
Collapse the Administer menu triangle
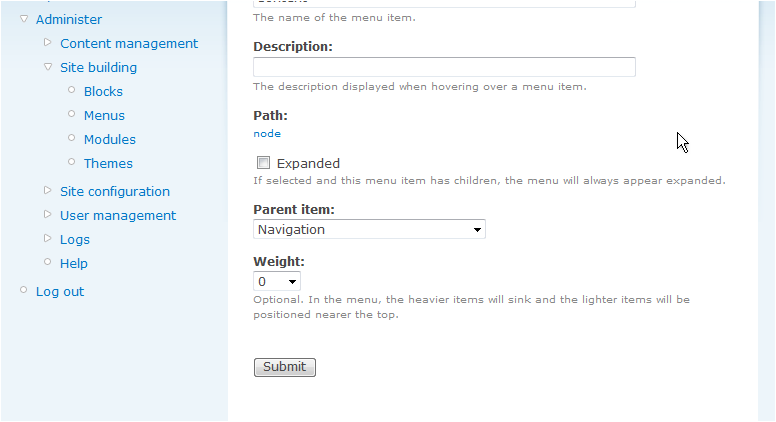coord(24,19)
